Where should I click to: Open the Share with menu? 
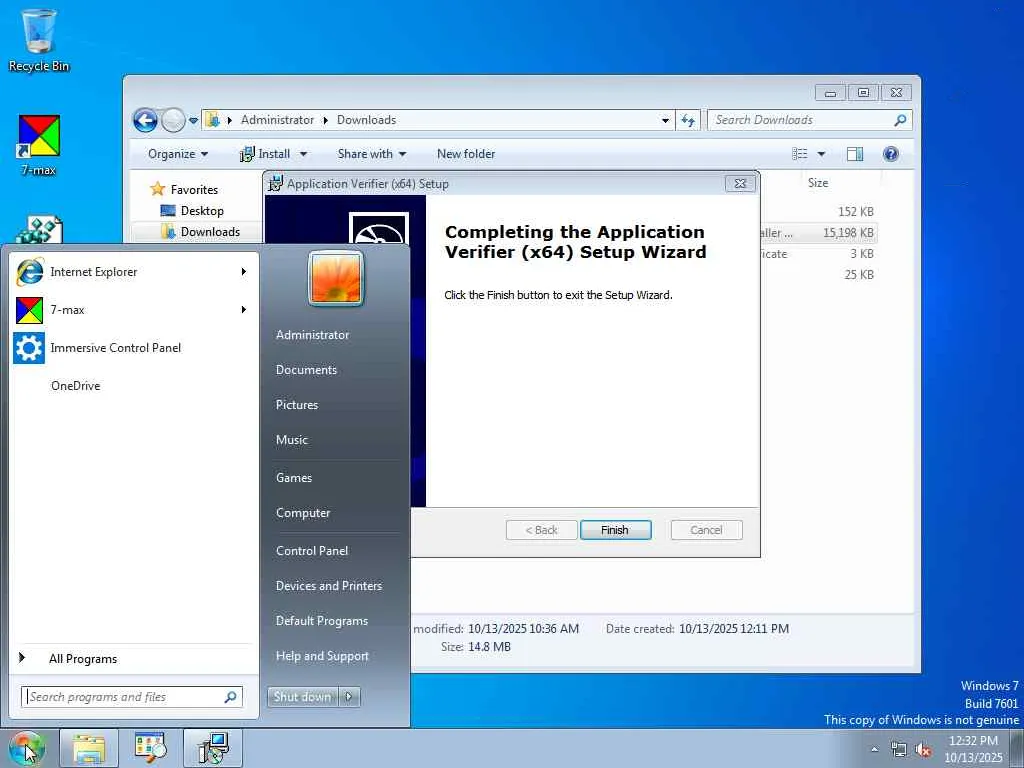(x=372, y=154)
